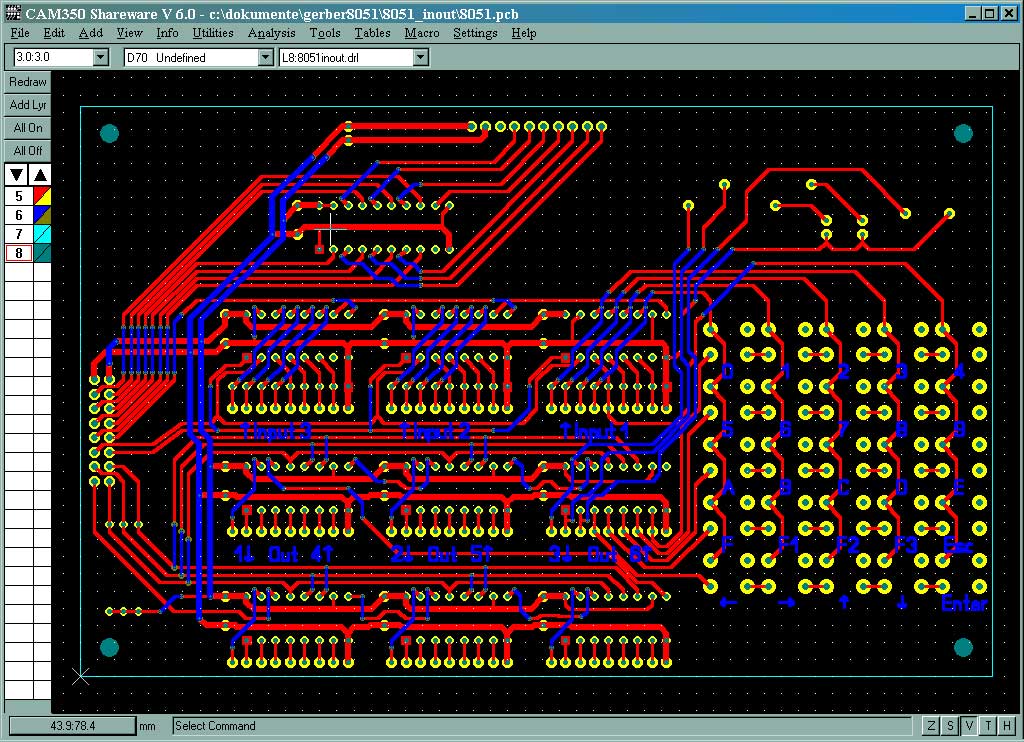Image resolution: width=1024 pixels, height=742 pixels.
Task: Click layer 8 teal color swatch
Action: pos(42,253)
